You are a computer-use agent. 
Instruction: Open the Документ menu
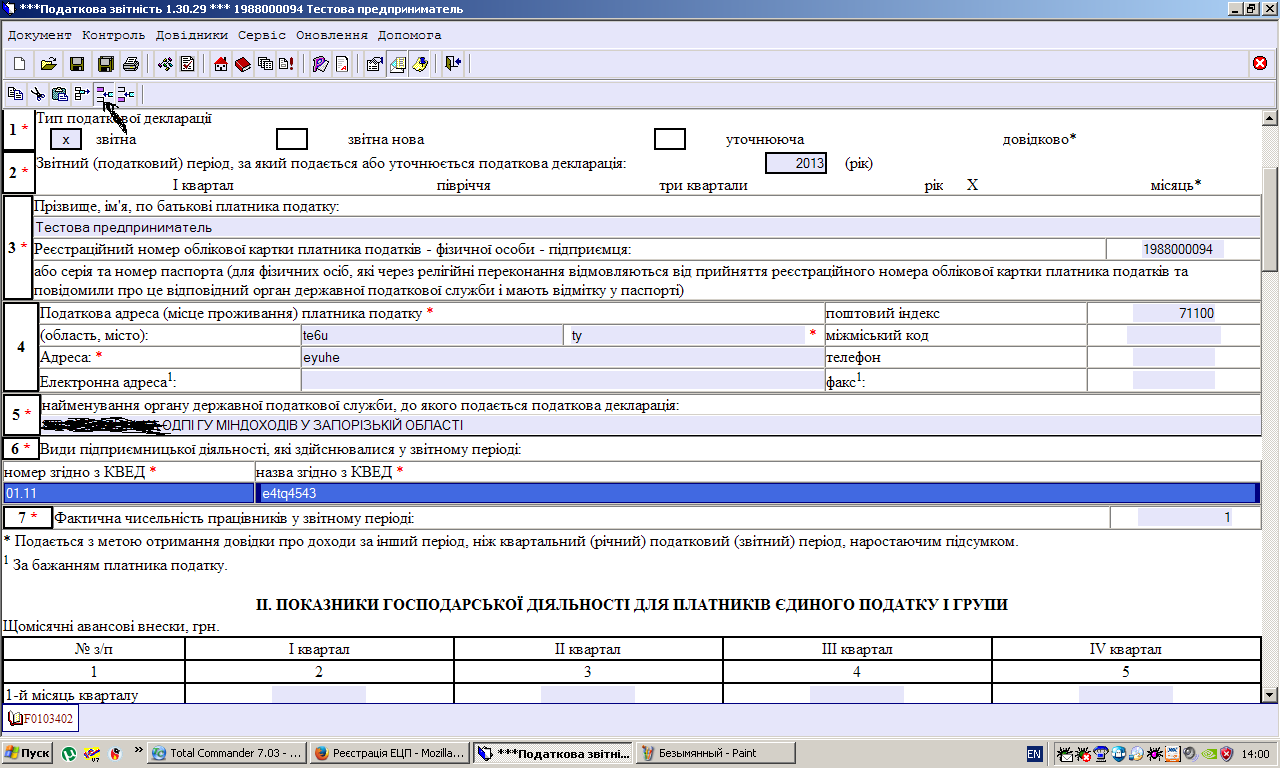tap(40, 34)
